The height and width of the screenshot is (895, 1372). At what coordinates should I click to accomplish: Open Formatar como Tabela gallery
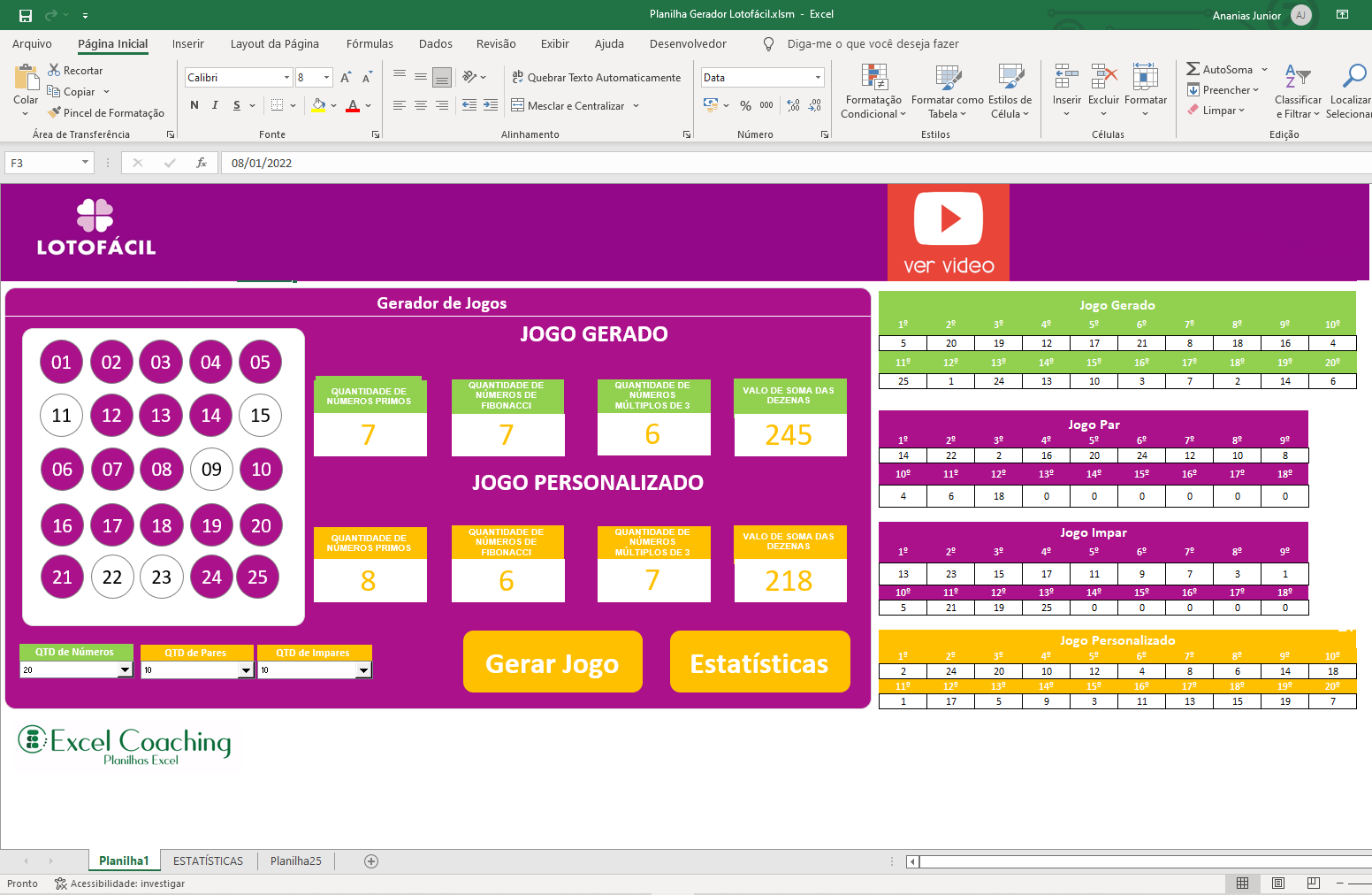tap(947, 91)
